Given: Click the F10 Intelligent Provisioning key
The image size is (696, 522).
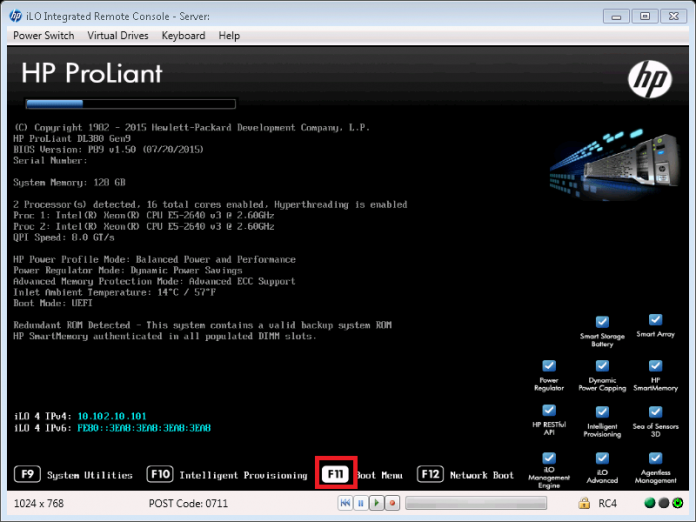Looking at the screenshot, I should (160, 474).
